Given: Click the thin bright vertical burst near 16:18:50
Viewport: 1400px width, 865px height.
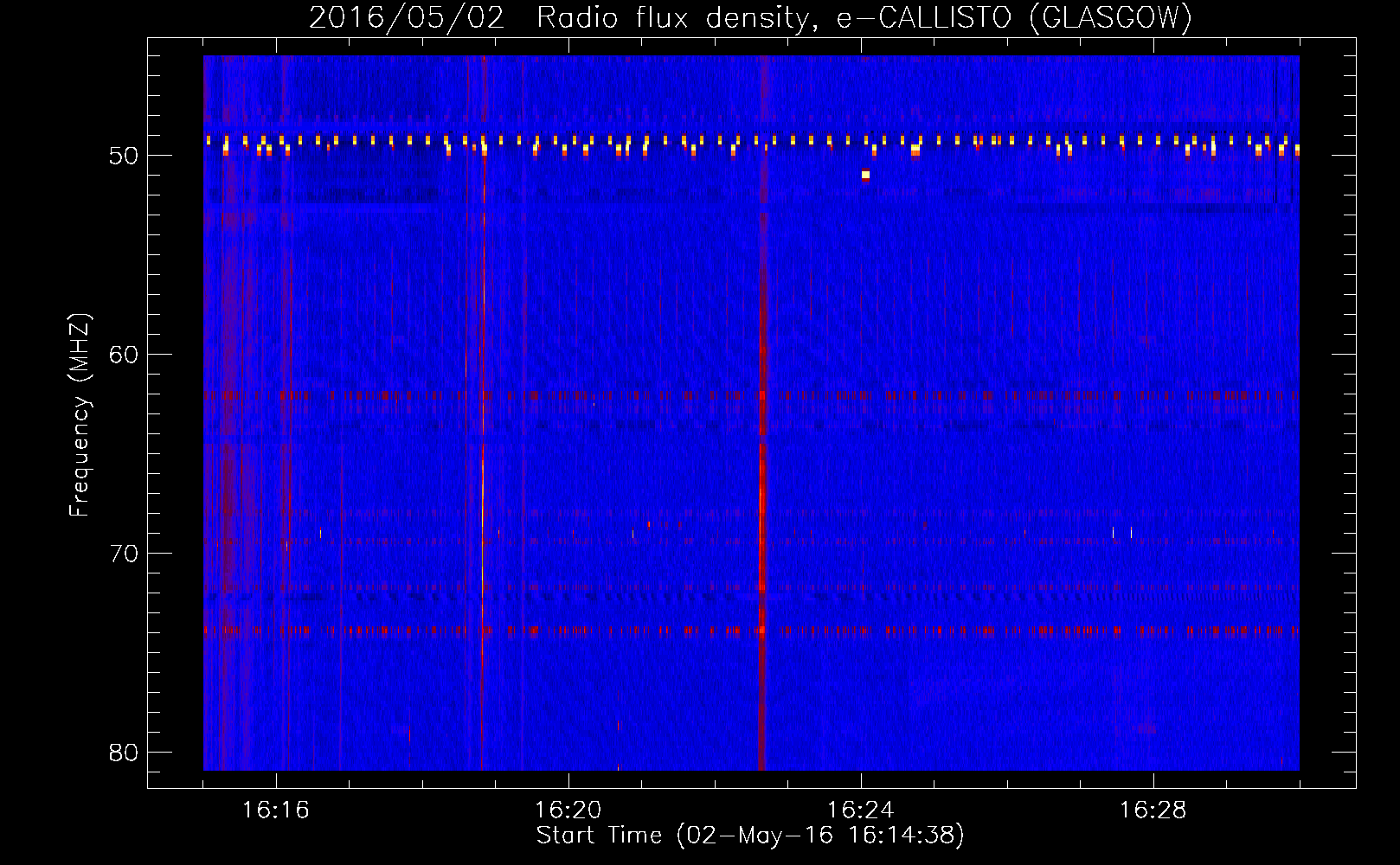Looking at the screenshot, I should coord(483,413).
